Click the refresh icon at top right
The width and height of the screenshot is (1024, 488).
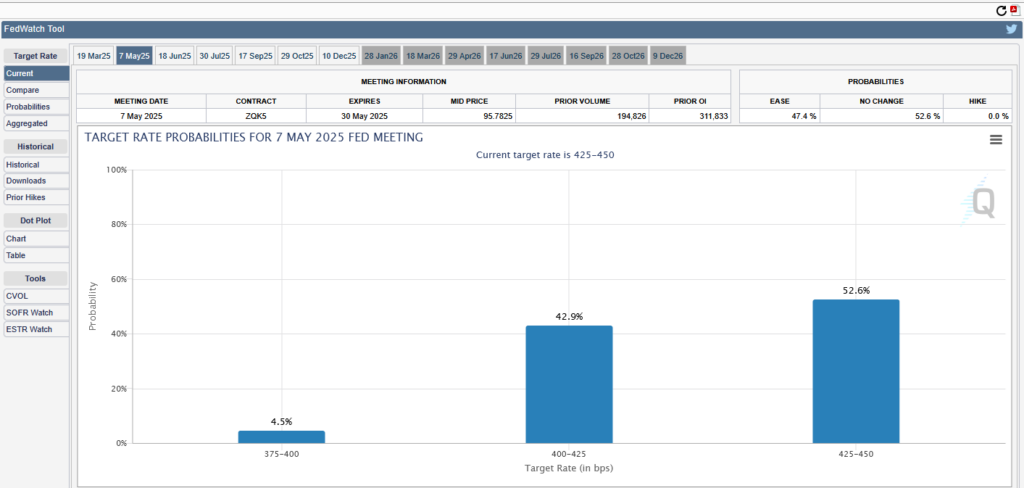[x=1001, y=10]
